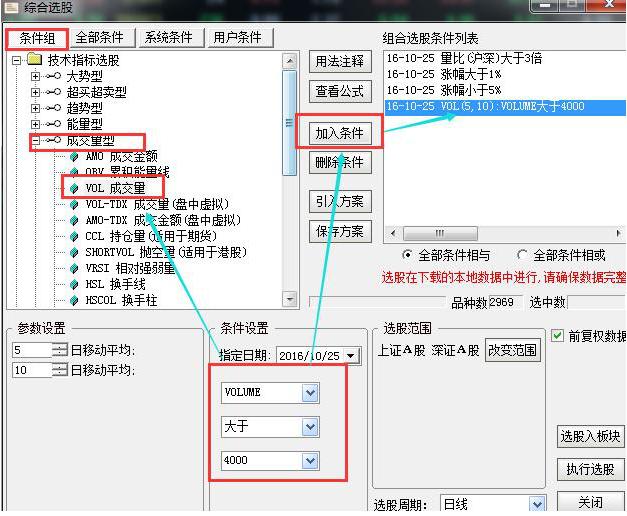
Task: Click the 趋势型 category link icon
Action: click(x=53, y=108)
